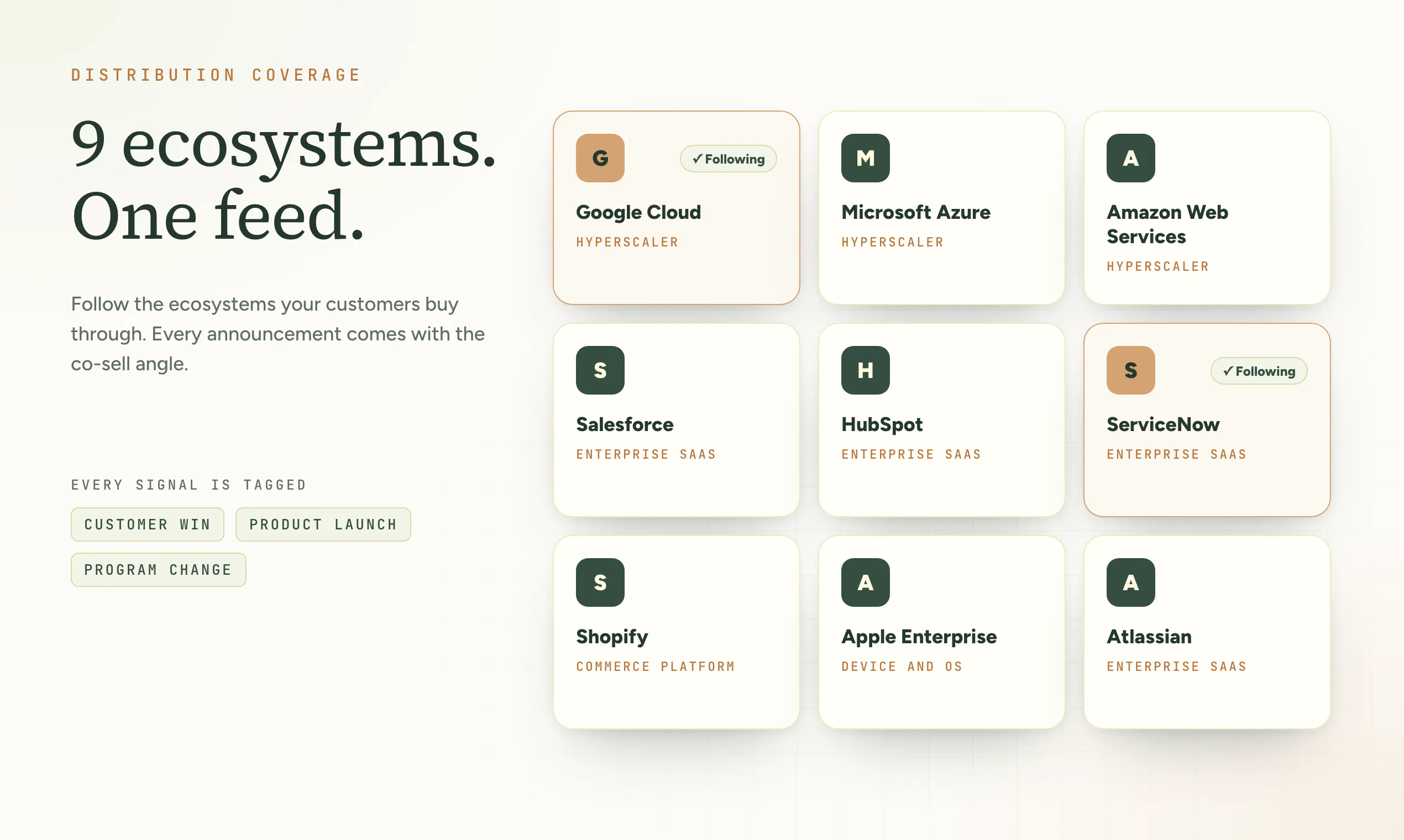The width and height of the screenshot is (1404, 840).
Task: Open the Atlassian card title
Action: pyautogui.click(x=1149, y=637)
